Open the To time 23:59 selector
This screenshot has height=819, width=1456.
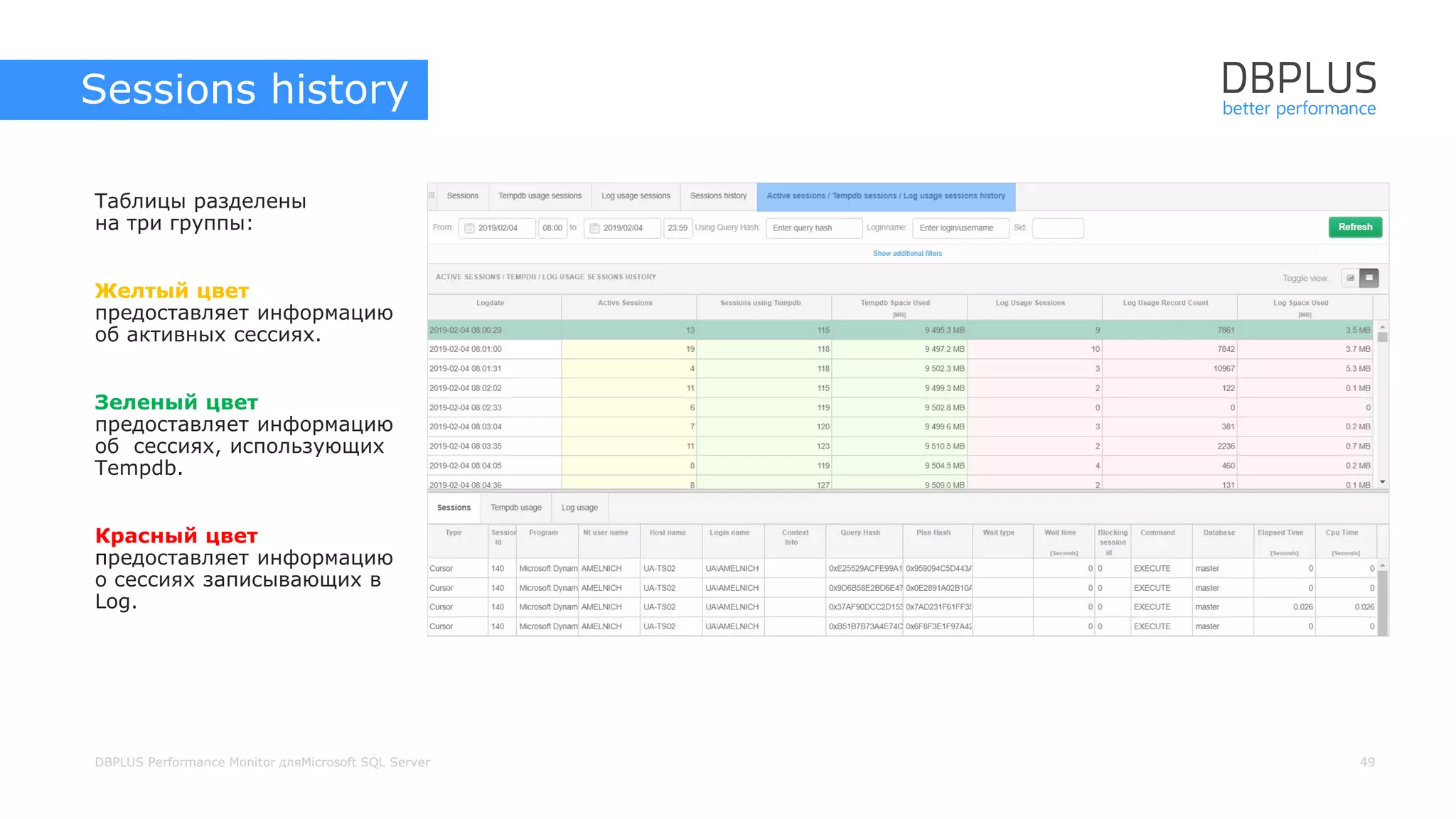pos(678,228)
